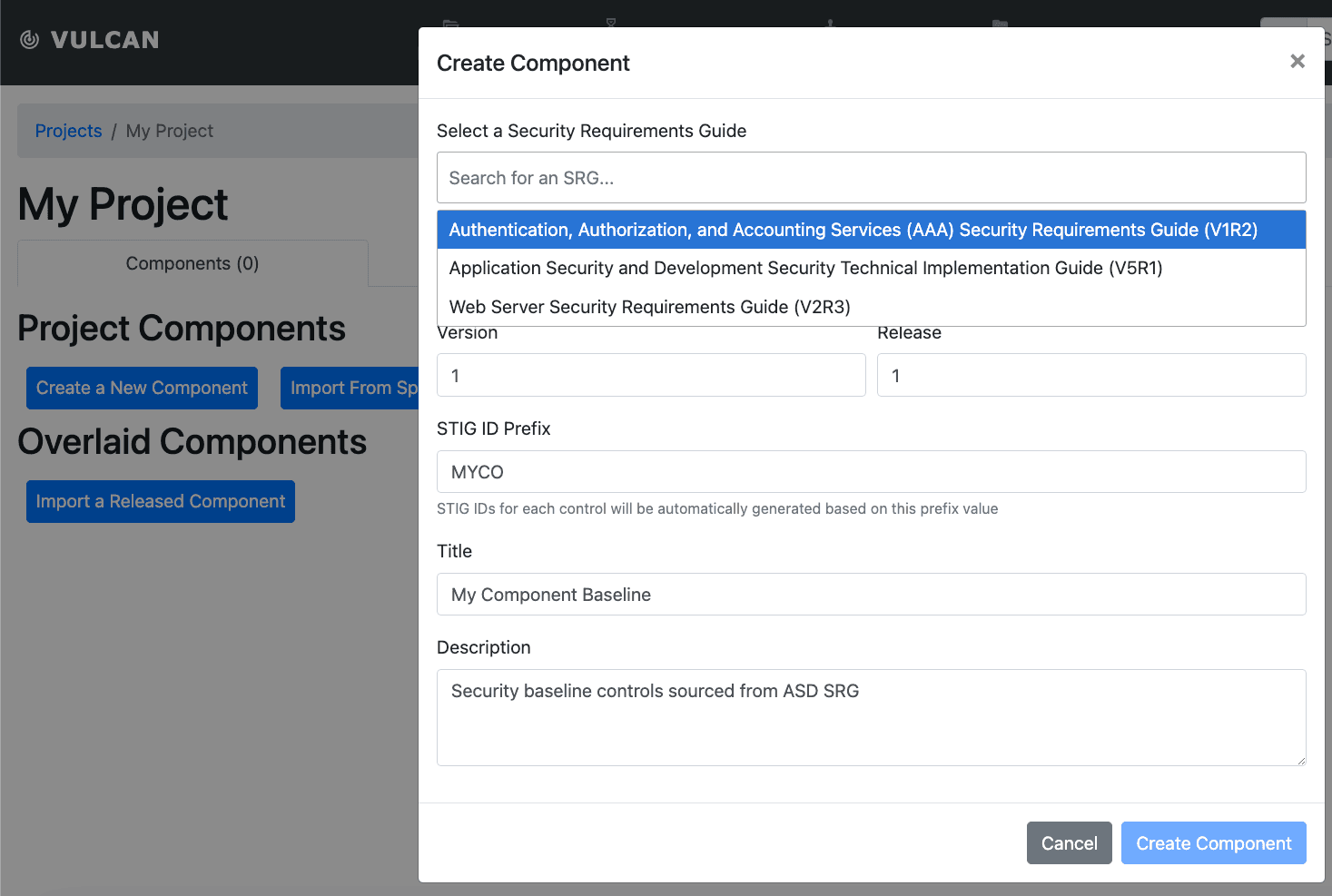Click the Search for an SRG field
Viewport: 1332px width, 896px height.
click(x=871, y=178)
